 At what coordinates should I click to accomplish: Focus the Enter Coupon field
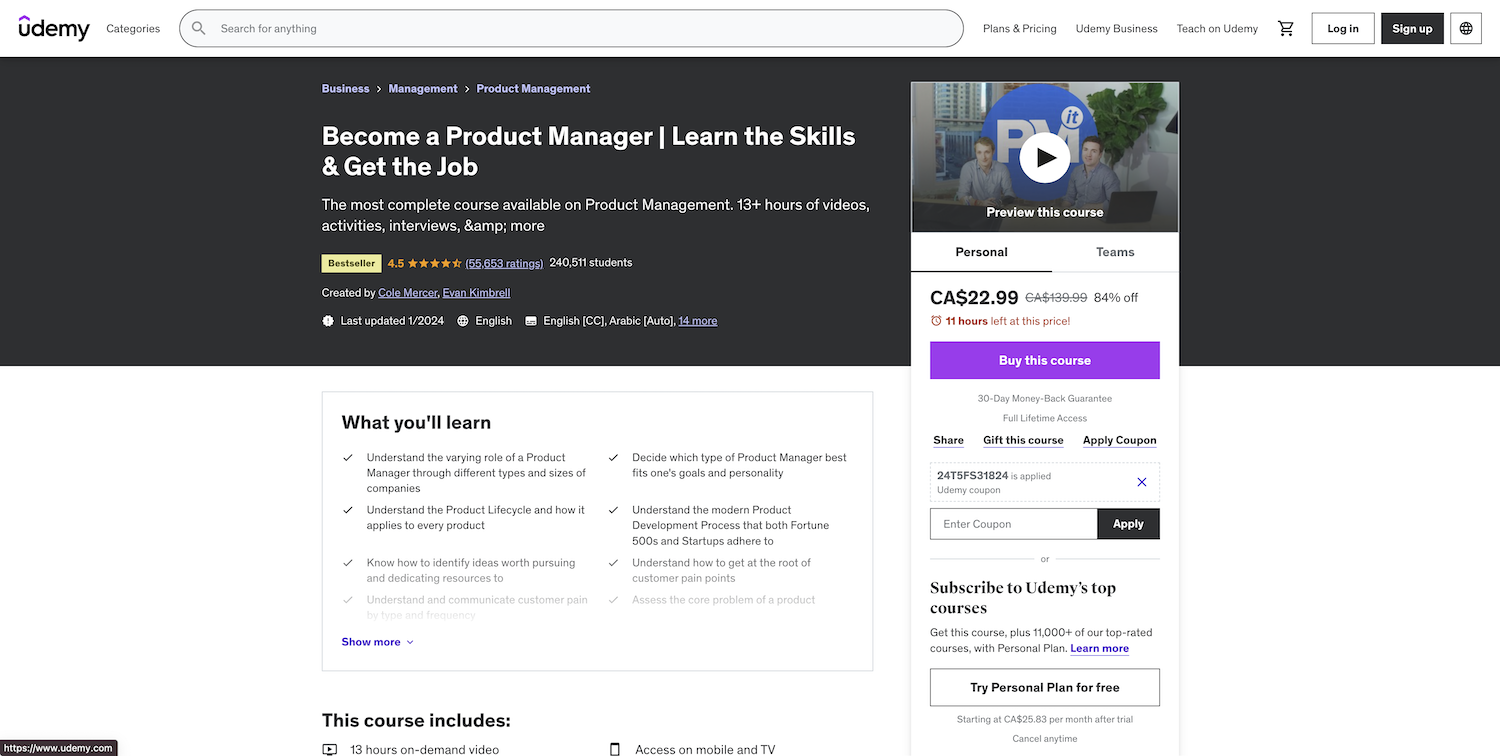(1014, 524)
